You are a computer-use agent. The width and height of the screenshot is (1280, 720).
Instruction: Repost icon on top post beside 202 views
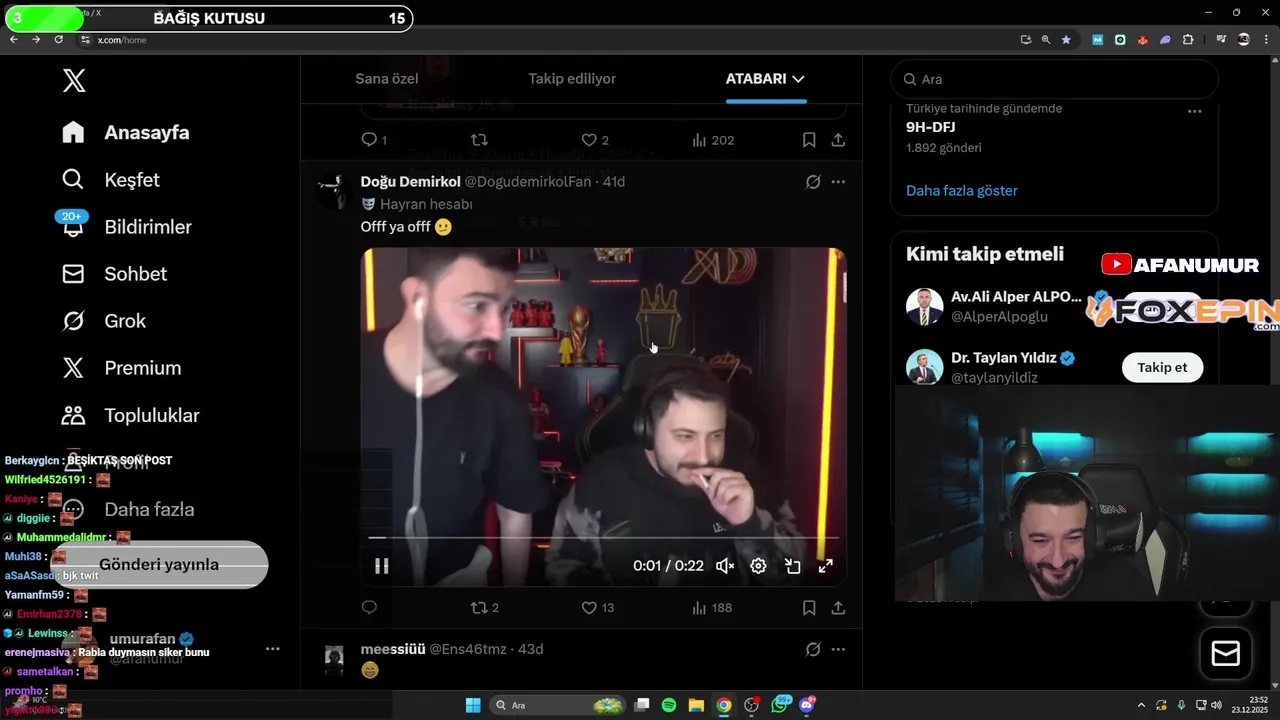tap(479, 140)
